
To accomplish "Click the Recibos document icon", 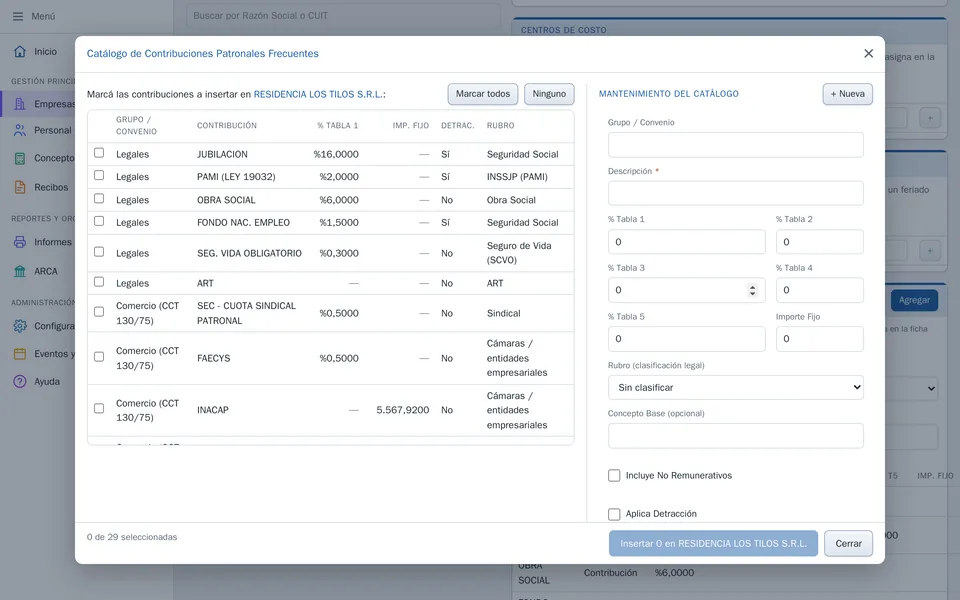I will click(20, 187).
